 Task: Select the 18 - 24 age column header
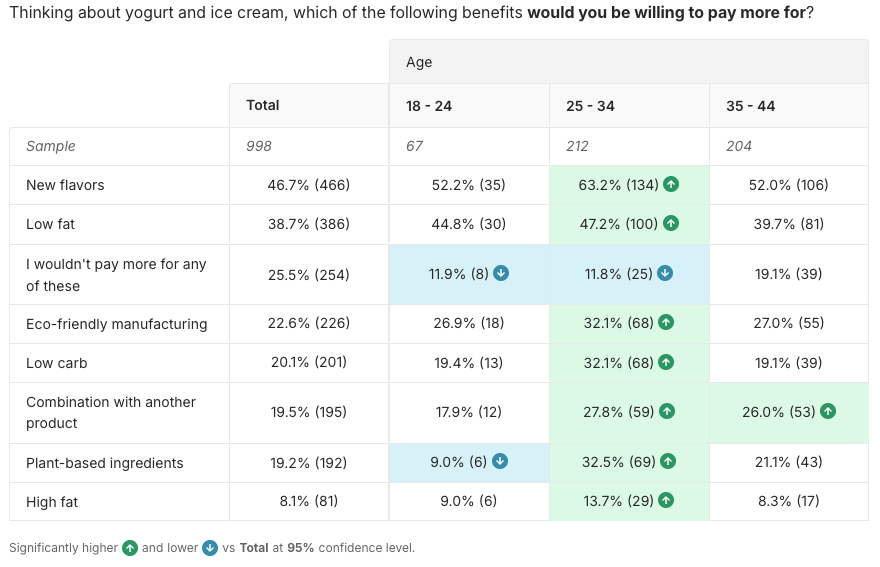(429, 106)
